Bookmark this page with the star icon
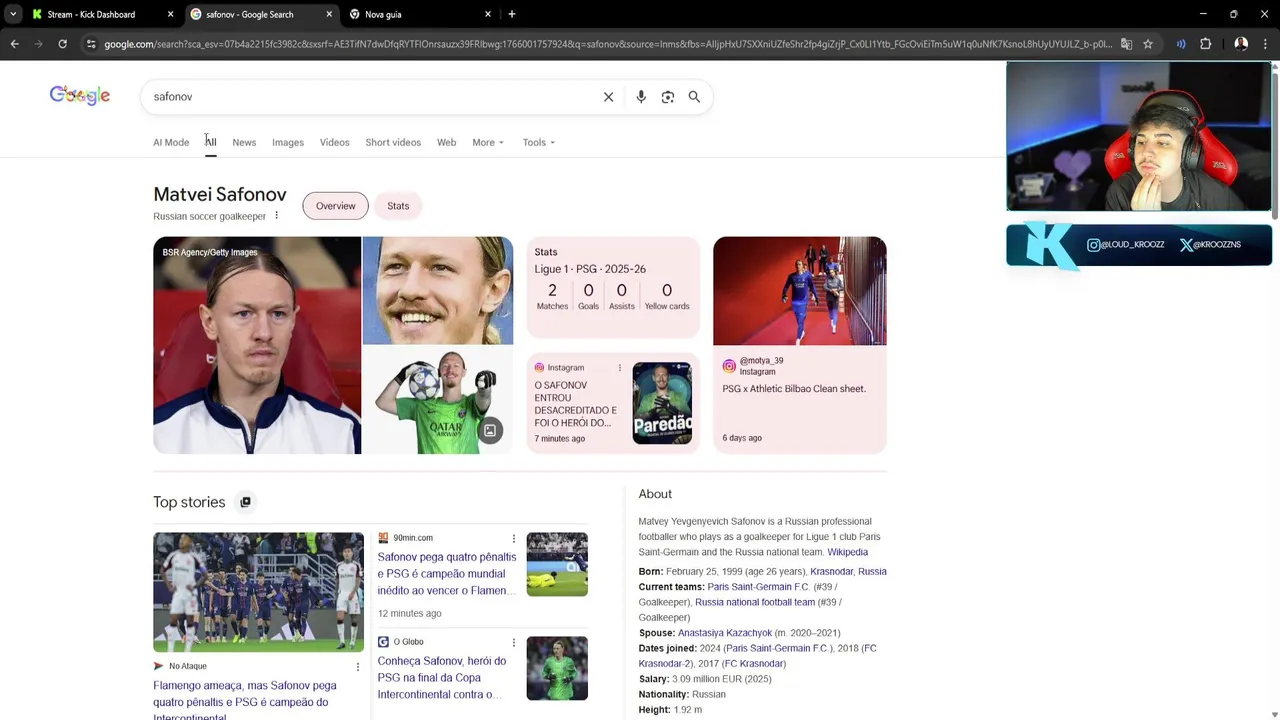Viewport: 1280px width, 720px height. [1148, 44]
